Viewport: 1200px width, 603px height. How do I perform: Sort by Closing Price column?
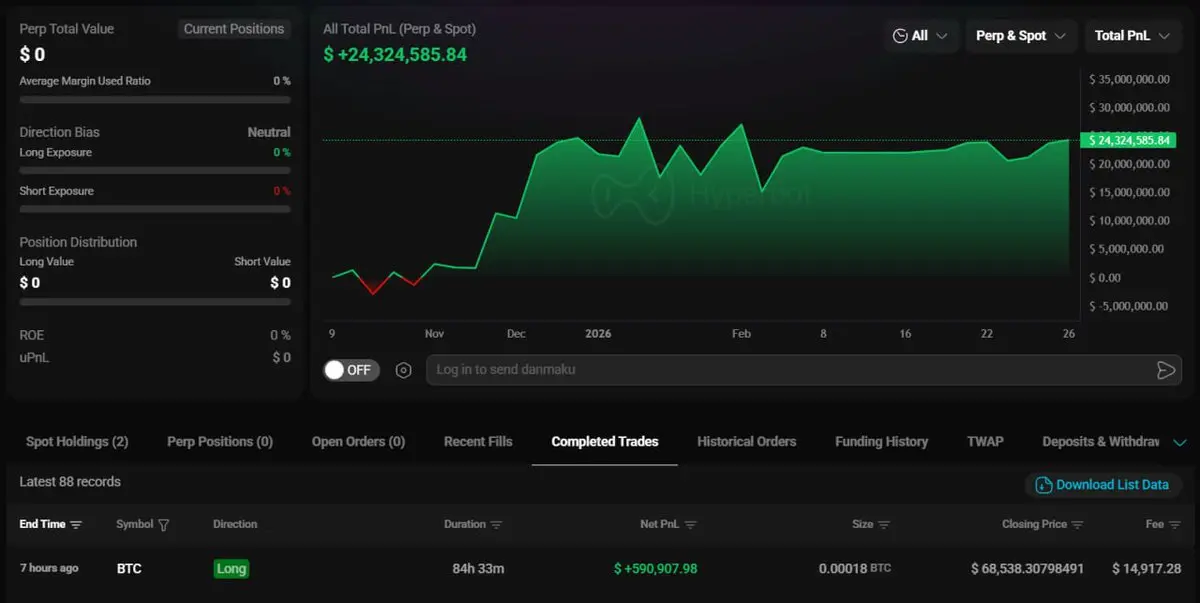1042,524
